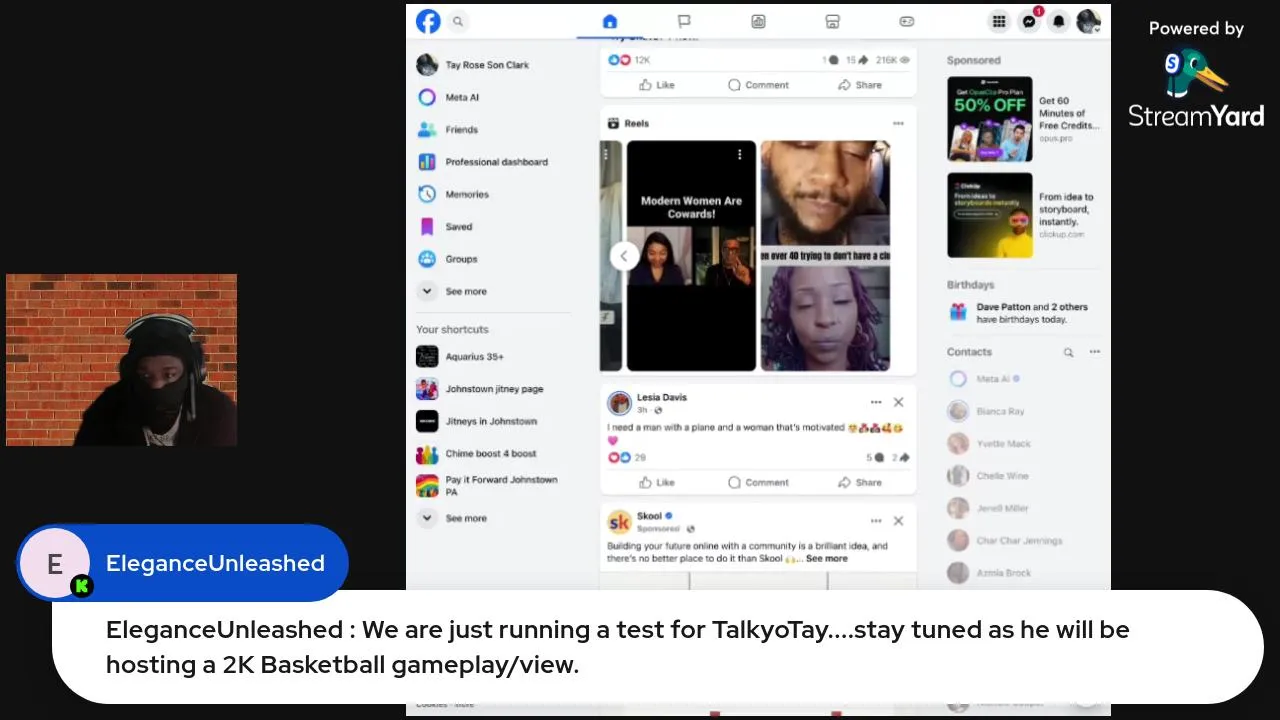Image resolution: width=1280 pixels, height=720 pixels.
Task: Comment on Lesia Davis post
Action: click(x=758, y=482)
